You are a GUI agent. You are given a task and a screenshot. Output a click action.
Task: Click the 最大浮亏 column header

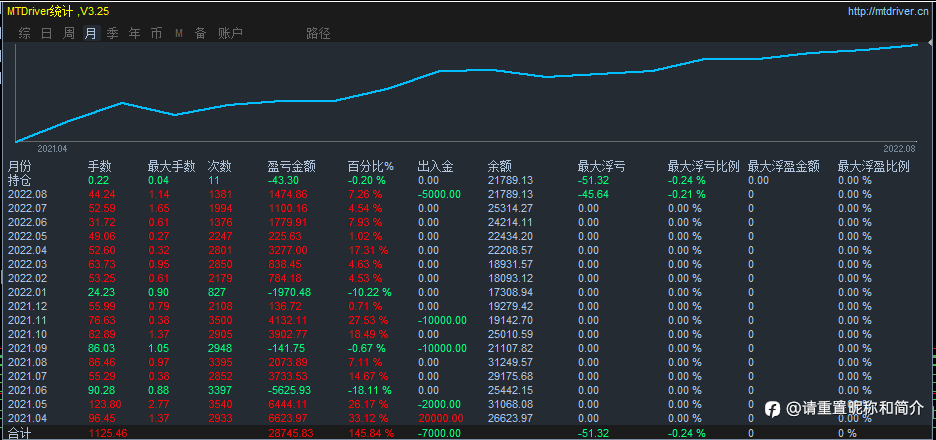pos(602,167)
